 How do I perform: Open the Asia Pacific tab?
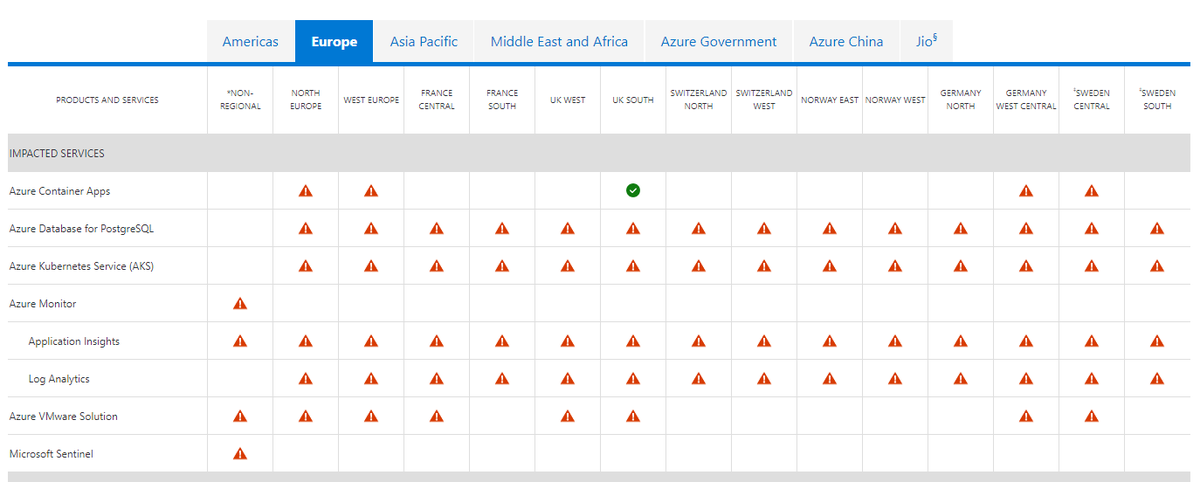tap(424, 41)
